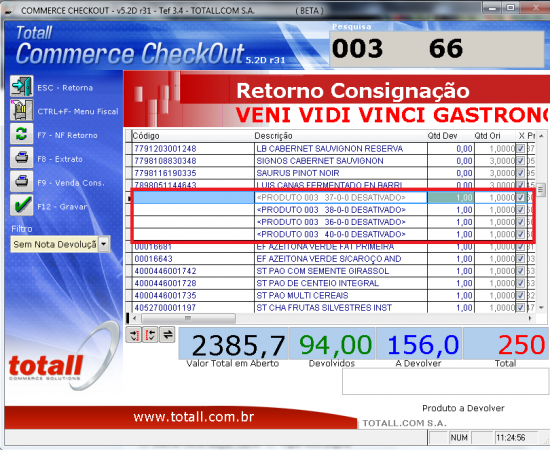Click the 'ESC - Retorna' label
The width and height of the screenshot is (550, 450).
click(x=65, y=88)
